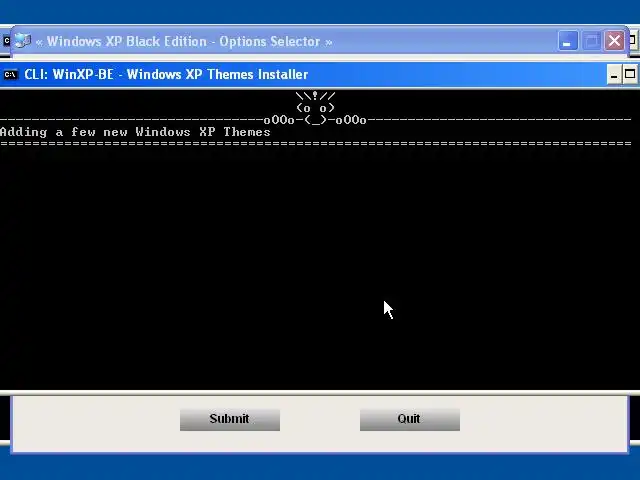640x480 pixels.
Task: Click the Options Selector window title text
Action: (184, 41)
